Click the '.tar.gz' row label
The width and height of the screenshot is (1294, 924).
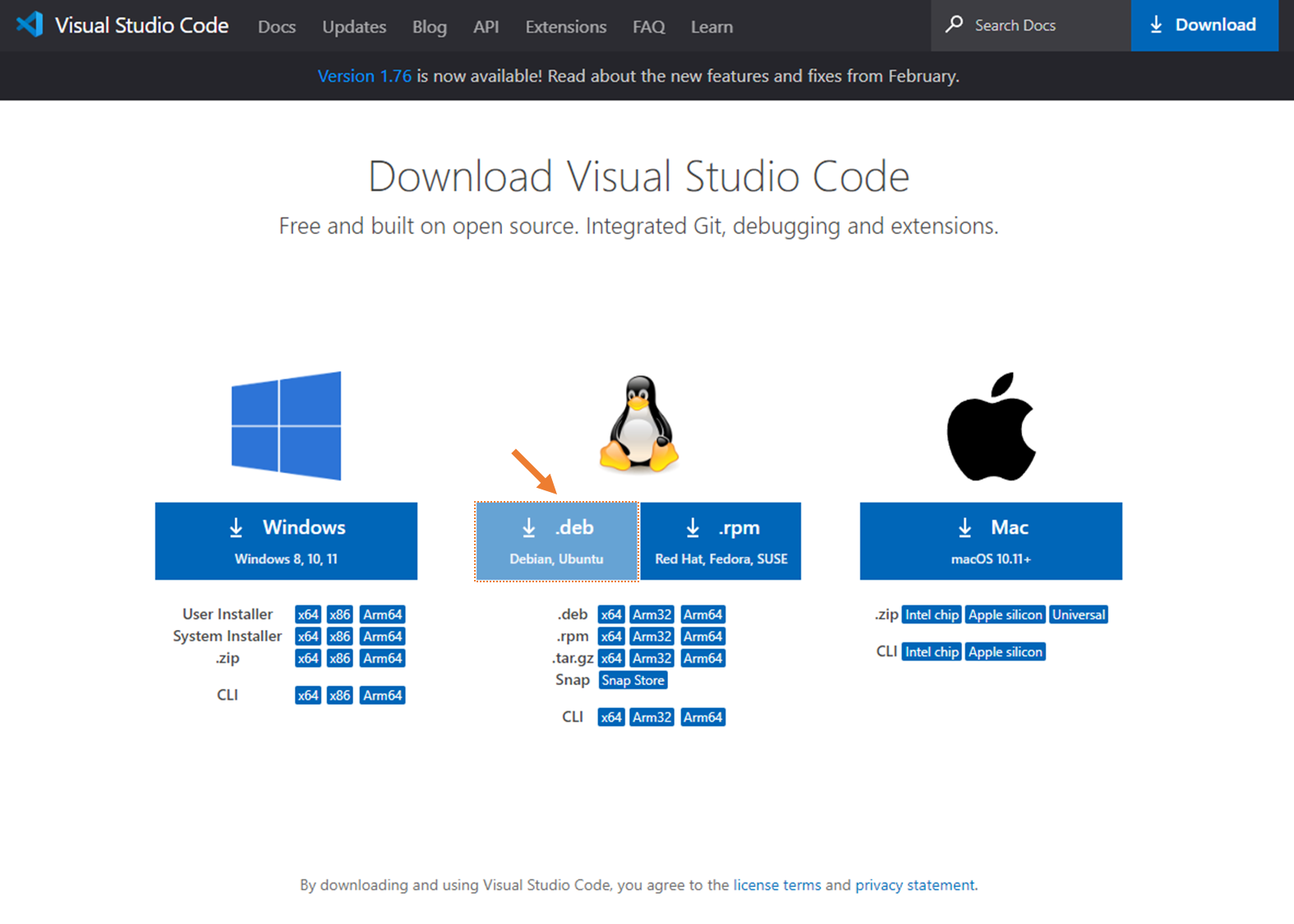point(573,658)
